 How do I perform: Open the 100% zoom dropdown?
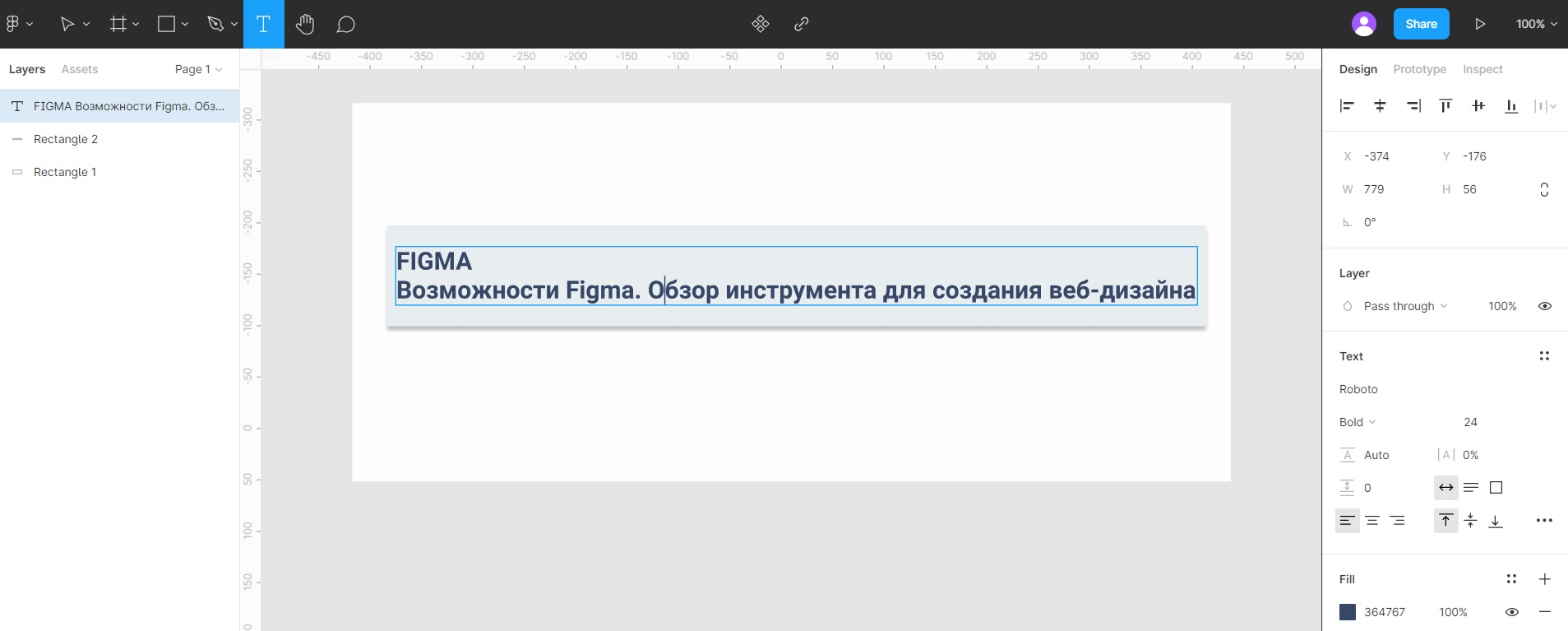pos(1537,24)
